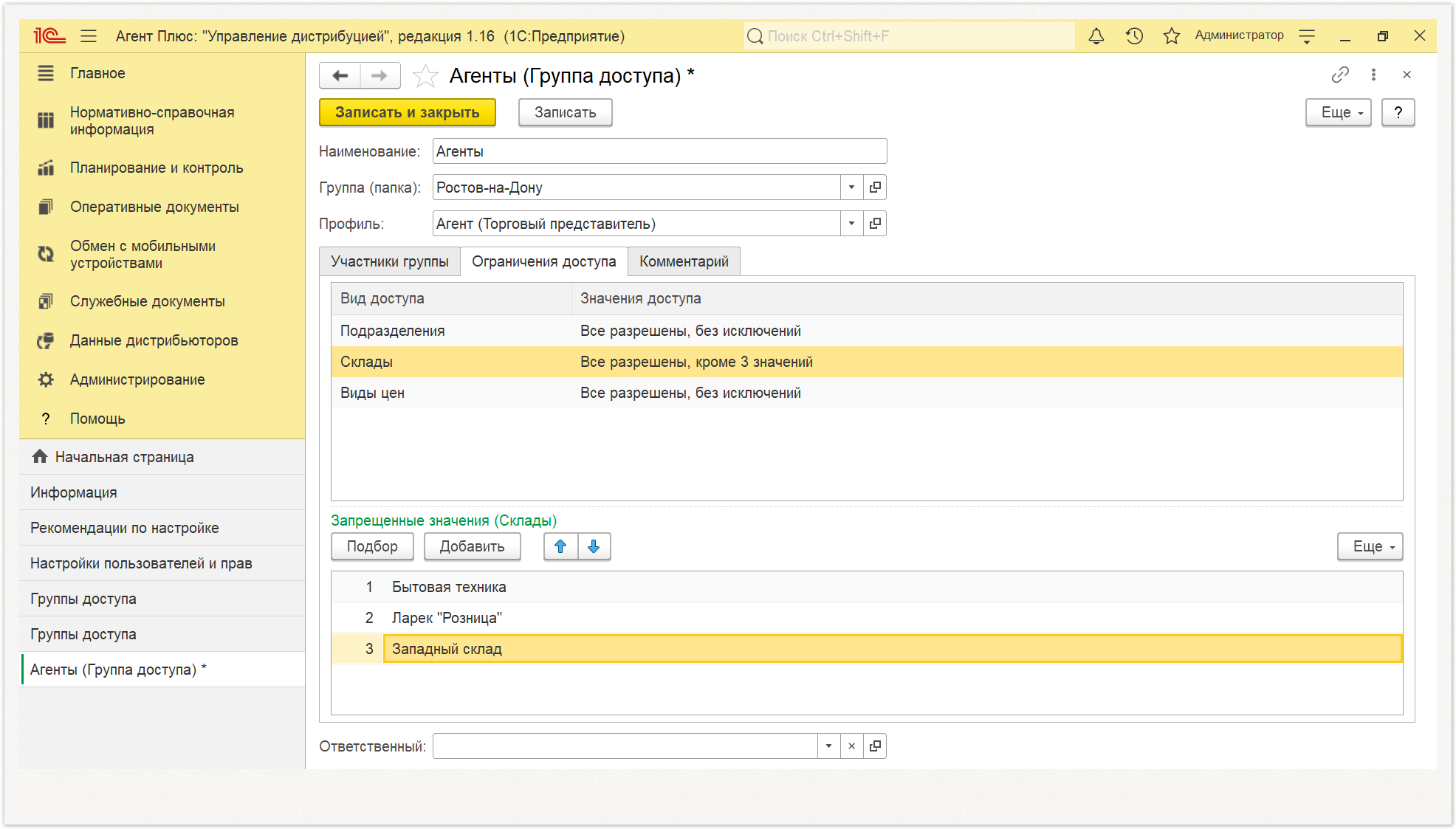This screenshot has height=829, width=1456.
Task: Open Данные дистрибьюторов section
Action: pos(162,340)
